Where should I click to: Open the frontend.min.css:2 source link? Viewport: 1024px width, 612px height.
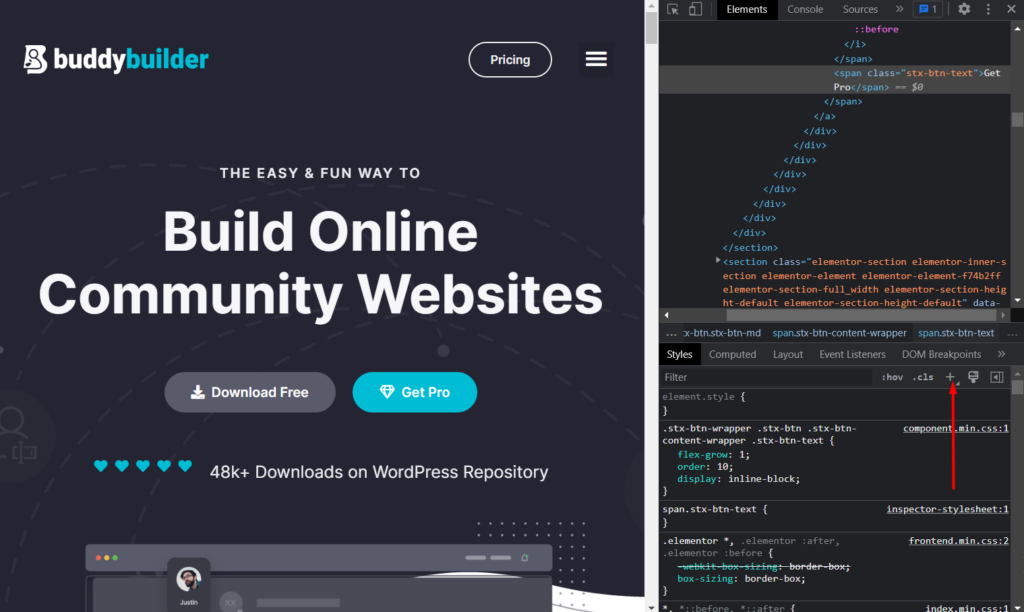tap(958, 541)
